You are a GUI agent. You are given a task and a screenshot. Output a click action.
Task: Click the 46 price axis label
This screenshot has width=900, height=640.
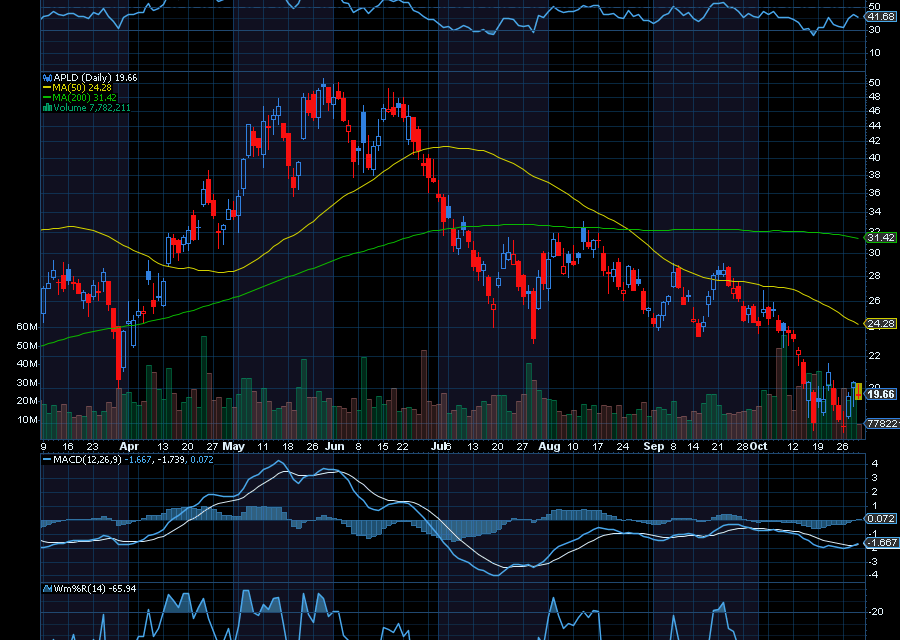point(875,111)
